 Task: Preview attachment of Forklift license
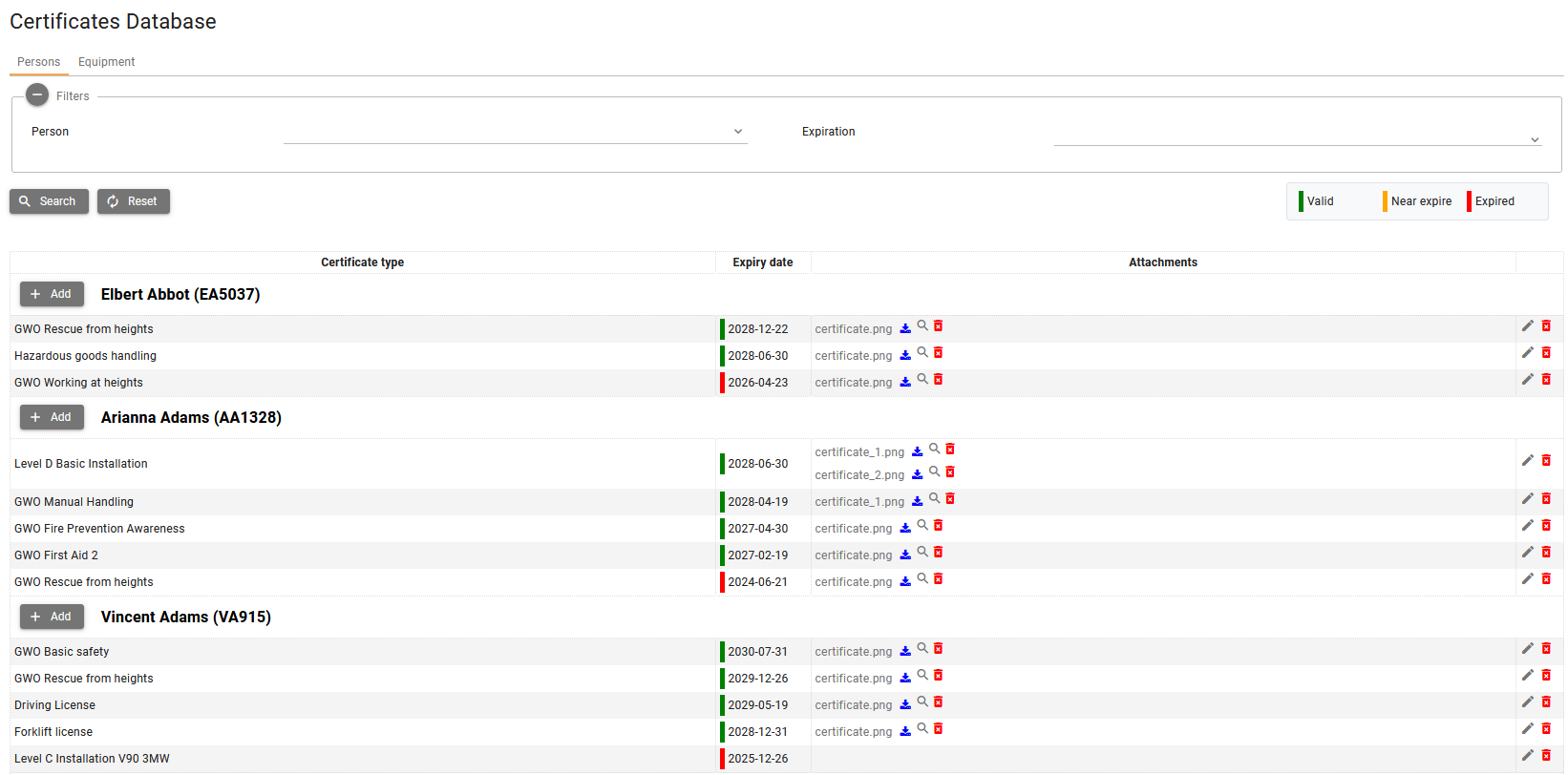(922, 728)
